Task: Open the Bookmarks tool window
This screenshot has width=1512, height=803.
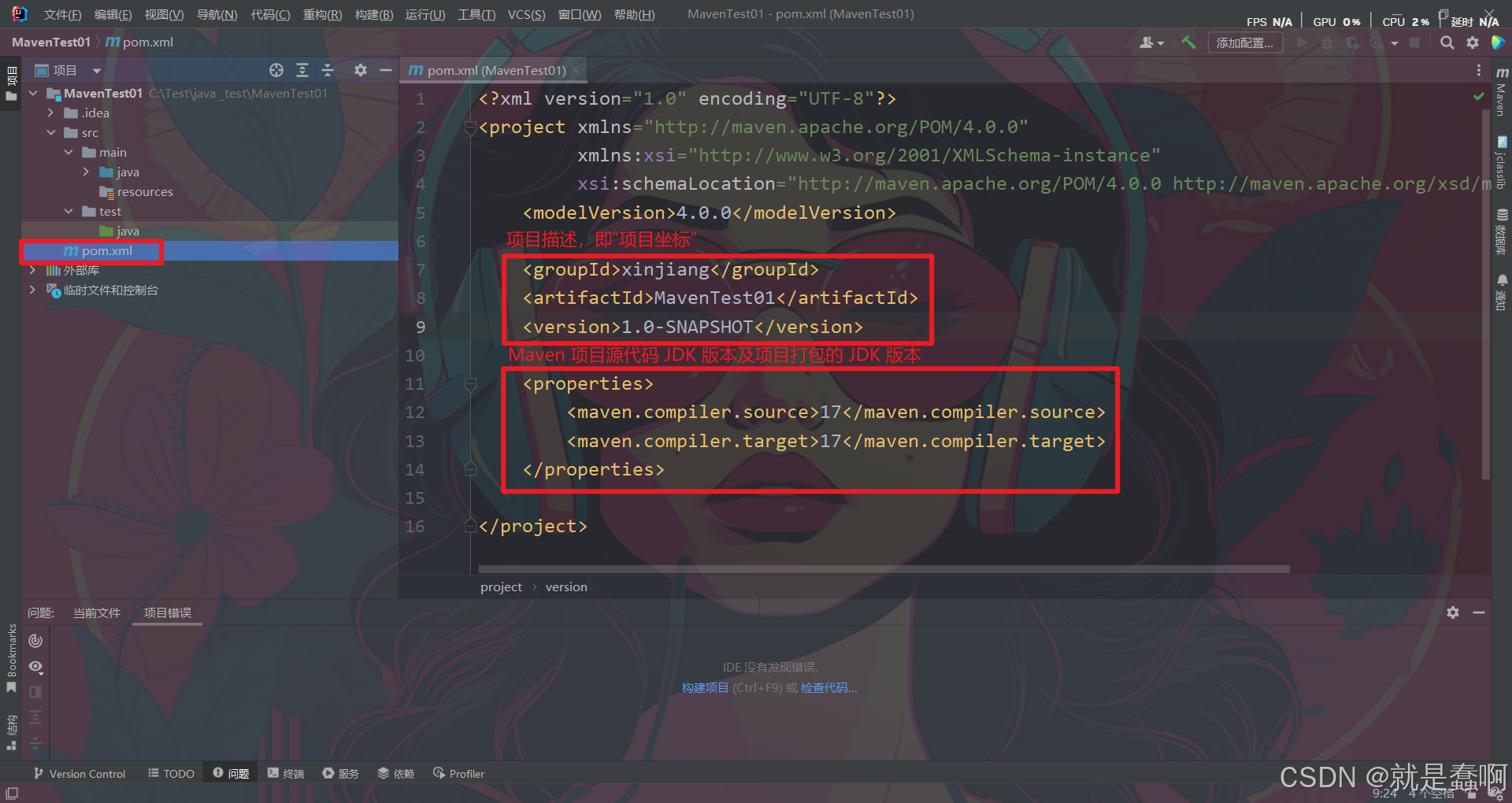Action: click(x=11, y=658)
